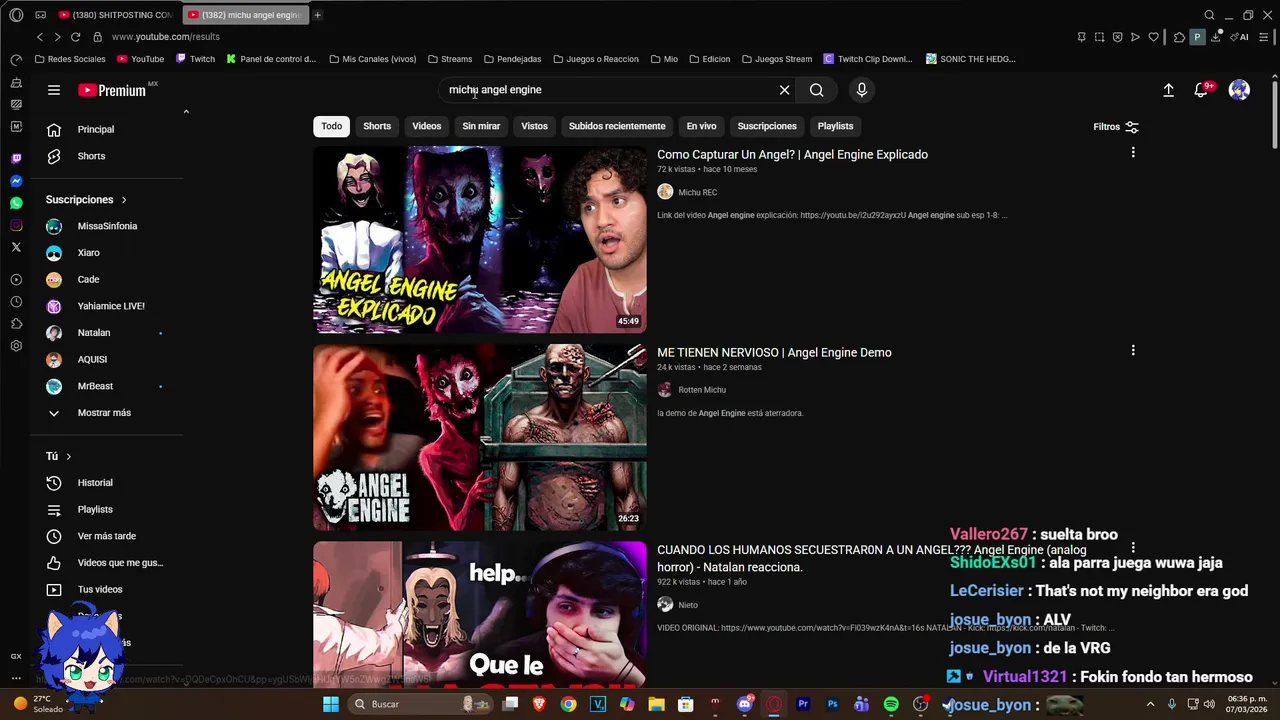This screenshot has height=720, width=1280.
Task: Open File Explorer from the taskbar
Action: coord(656,704)
